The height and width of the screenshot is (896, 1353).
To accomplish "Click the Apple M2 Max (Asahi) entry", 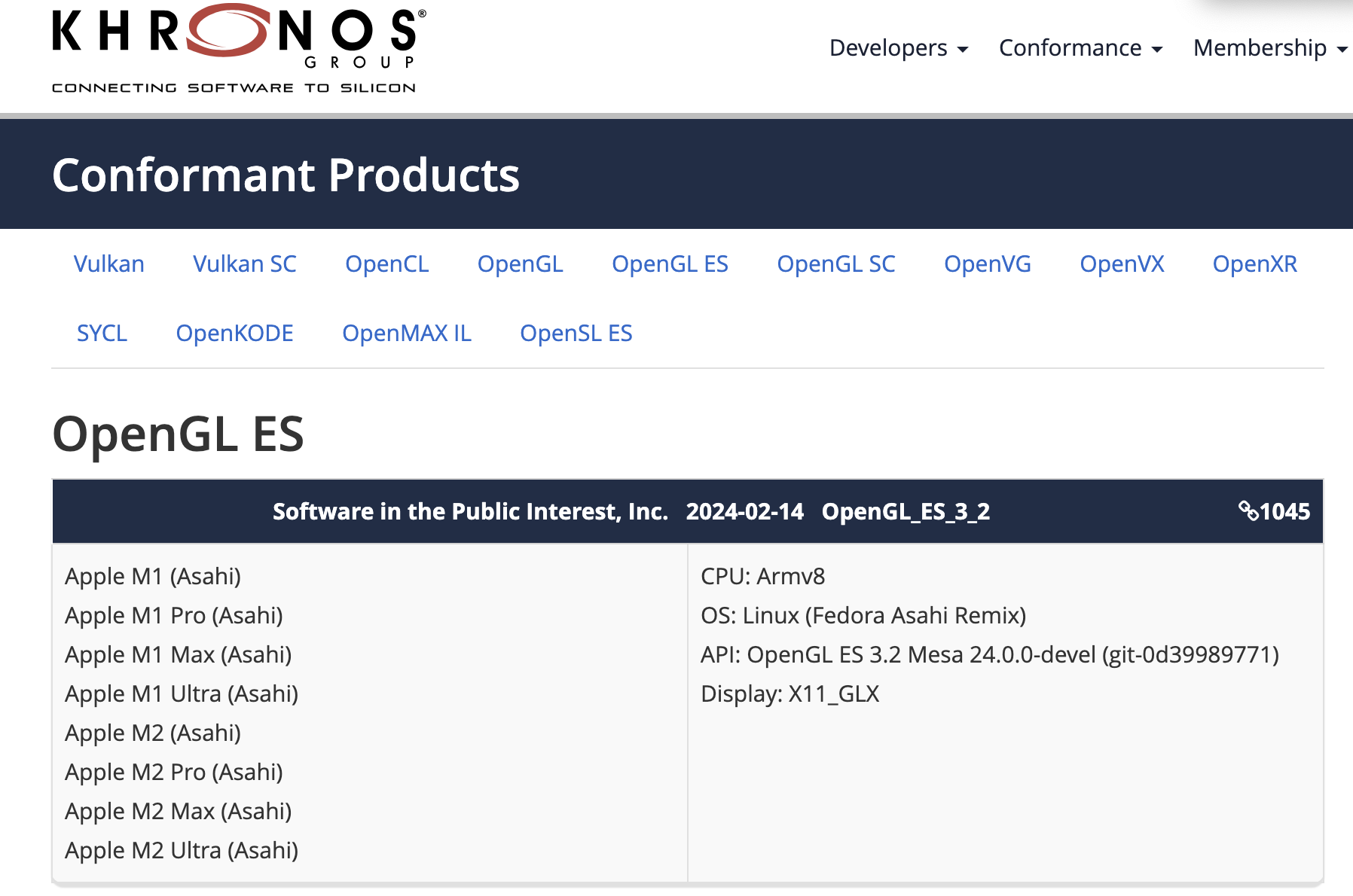I will click(179, 811).
